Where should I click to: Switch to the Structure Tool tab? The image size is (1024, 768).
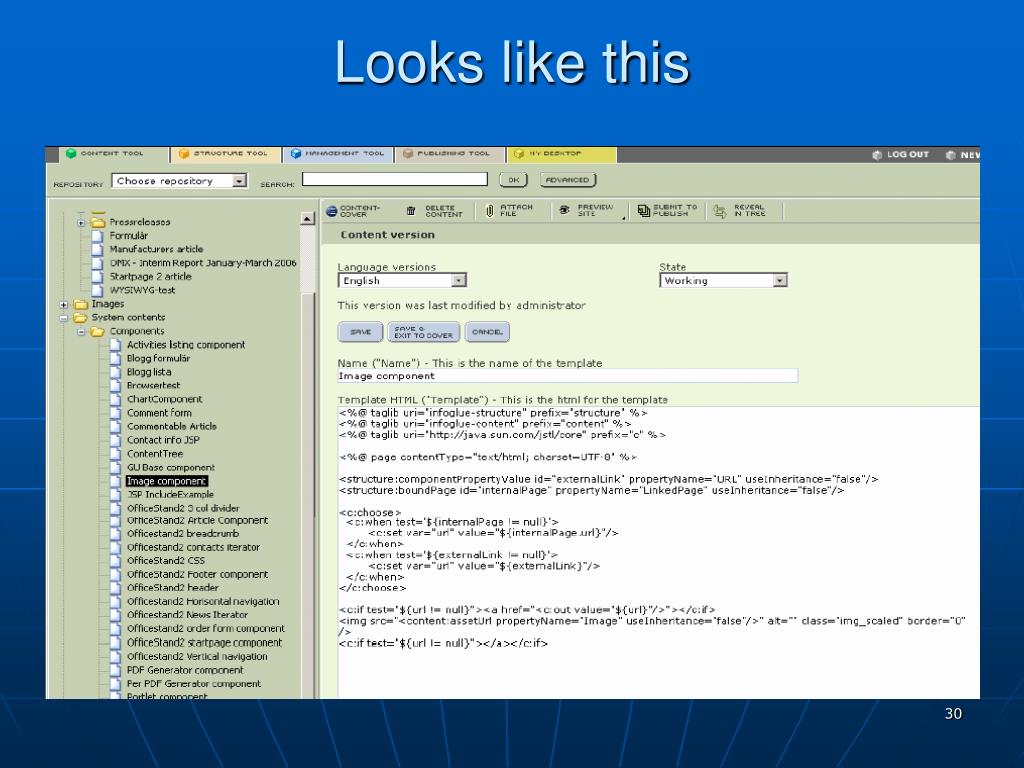point(227,154)
